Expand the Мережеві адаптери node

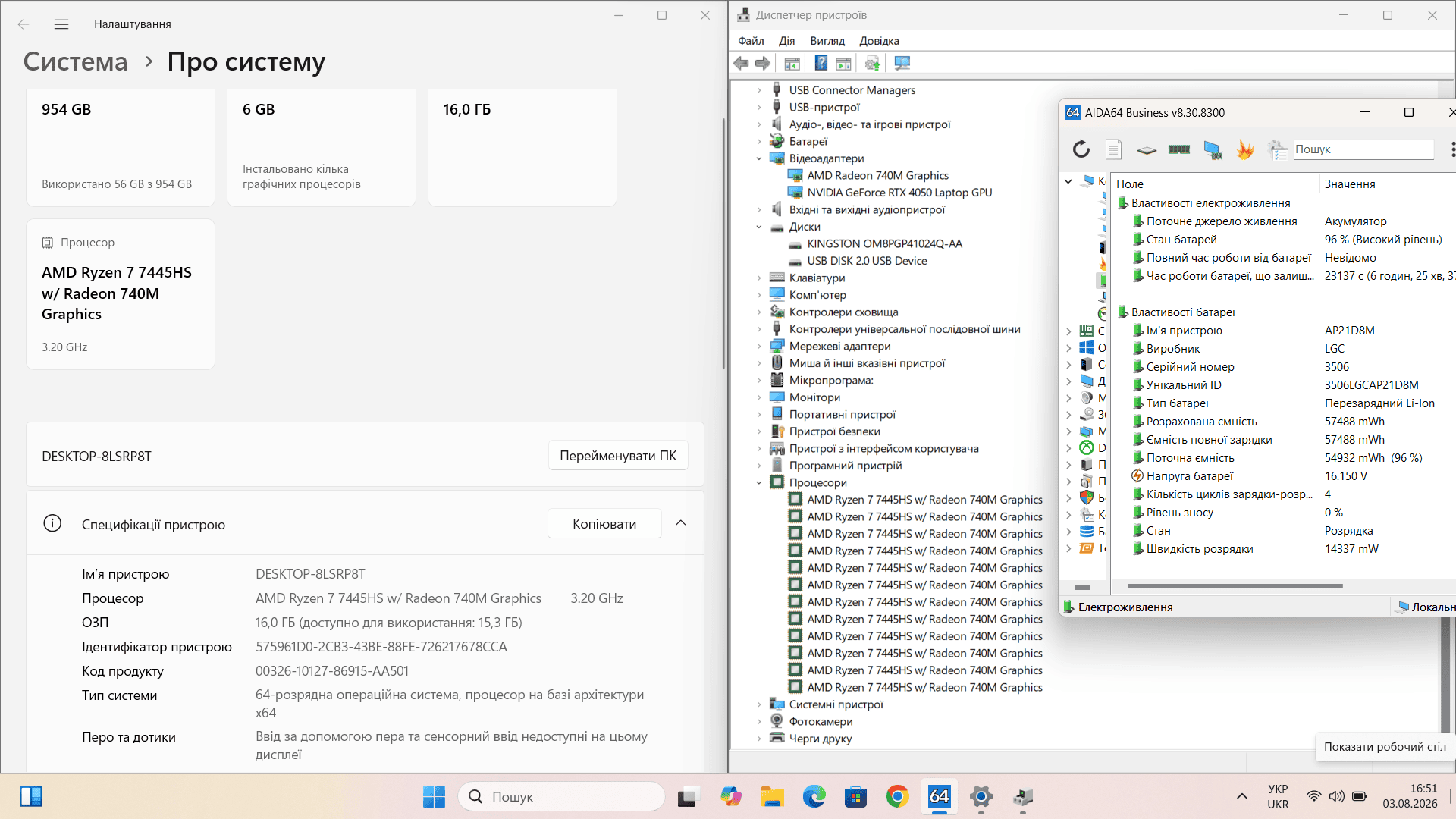point(759,346)
